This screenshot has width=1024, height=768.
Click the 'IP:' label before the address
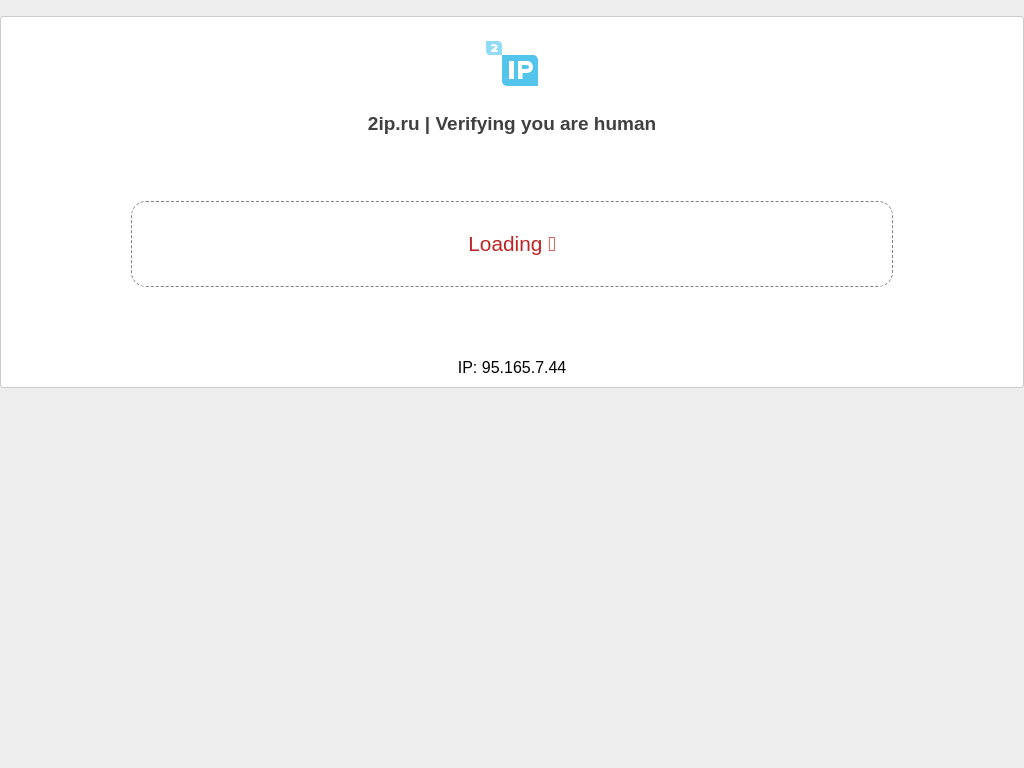tap(467, 368)
